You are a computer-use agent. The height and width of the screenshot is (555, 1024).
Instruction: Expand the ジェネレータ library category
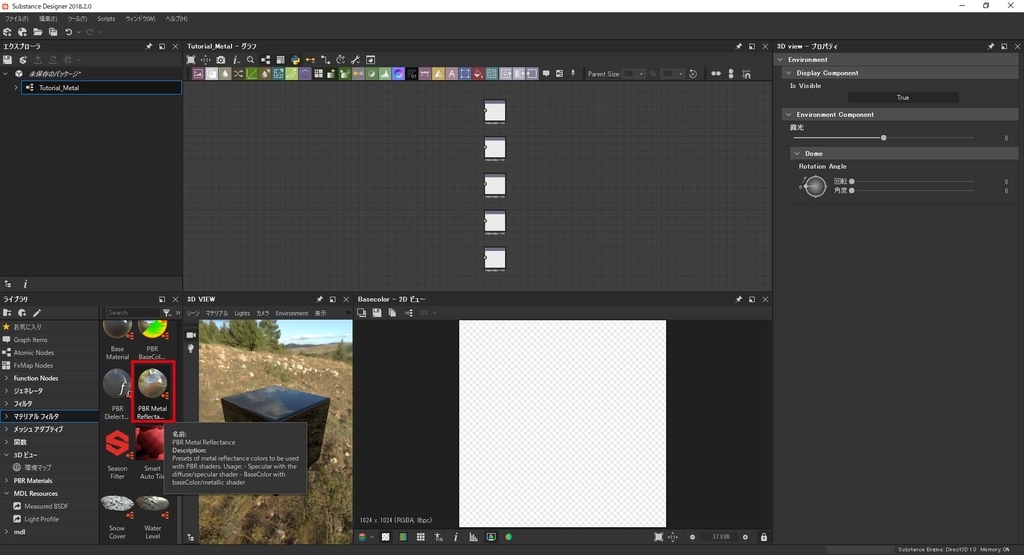click(7, 390)
